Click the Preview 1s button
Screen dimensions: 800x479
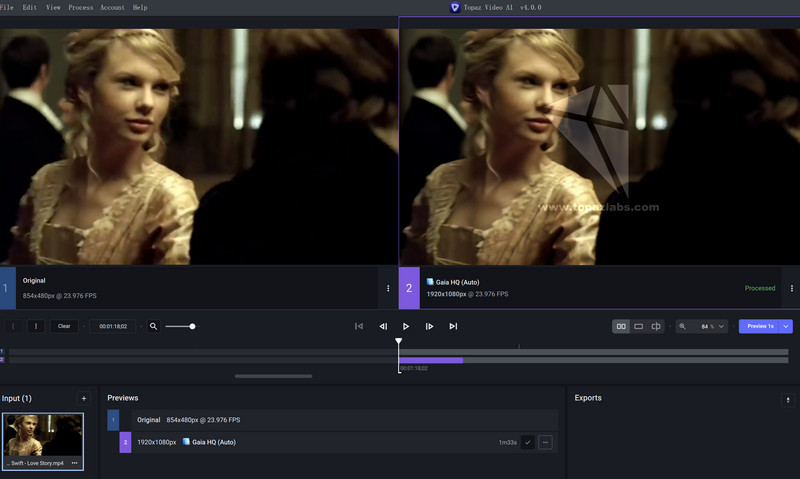click(759, 326)
